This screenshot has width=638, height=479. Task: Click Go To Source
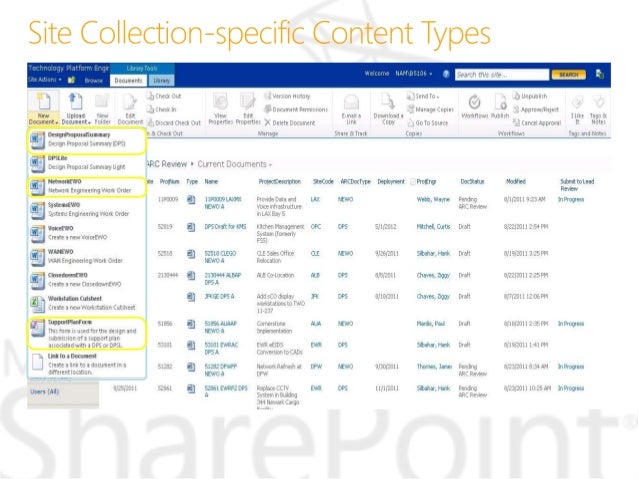click(x=428, y=122)
